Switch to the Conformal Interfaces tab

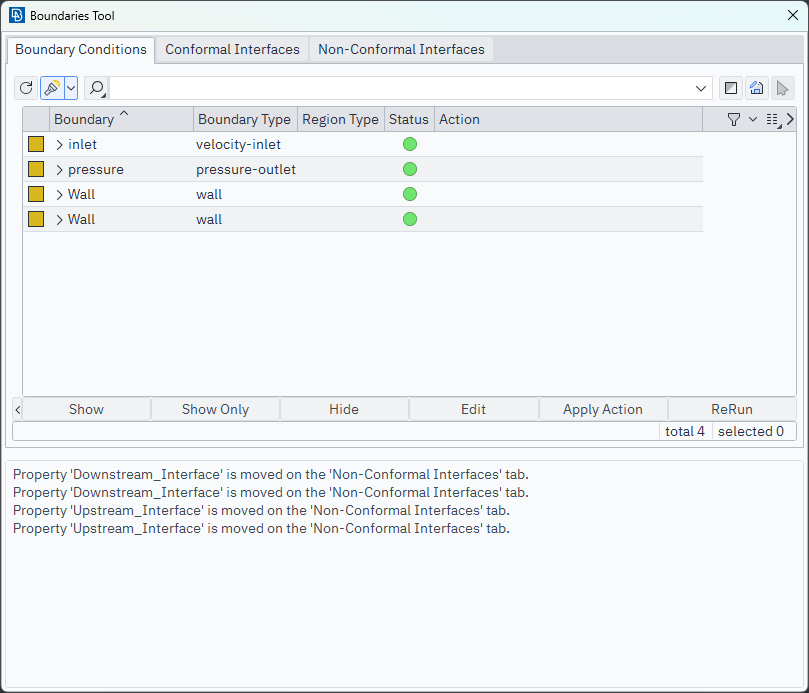point(232,49)
